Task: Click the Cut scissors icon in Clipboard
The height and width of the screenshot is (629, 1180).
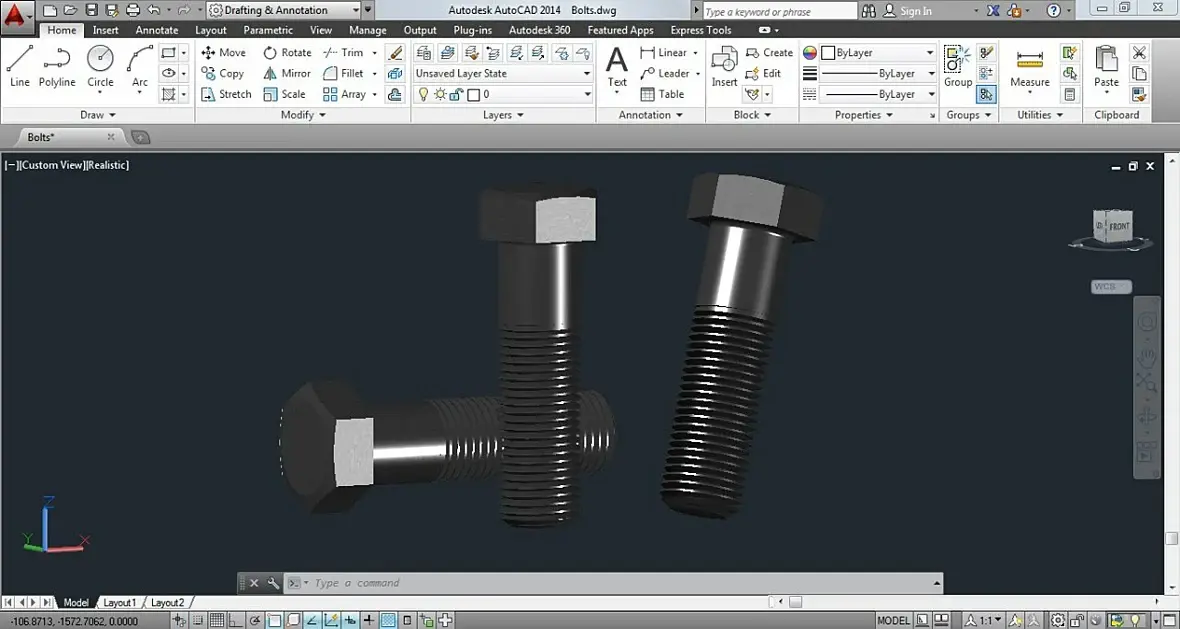Action: (1139, 53)
